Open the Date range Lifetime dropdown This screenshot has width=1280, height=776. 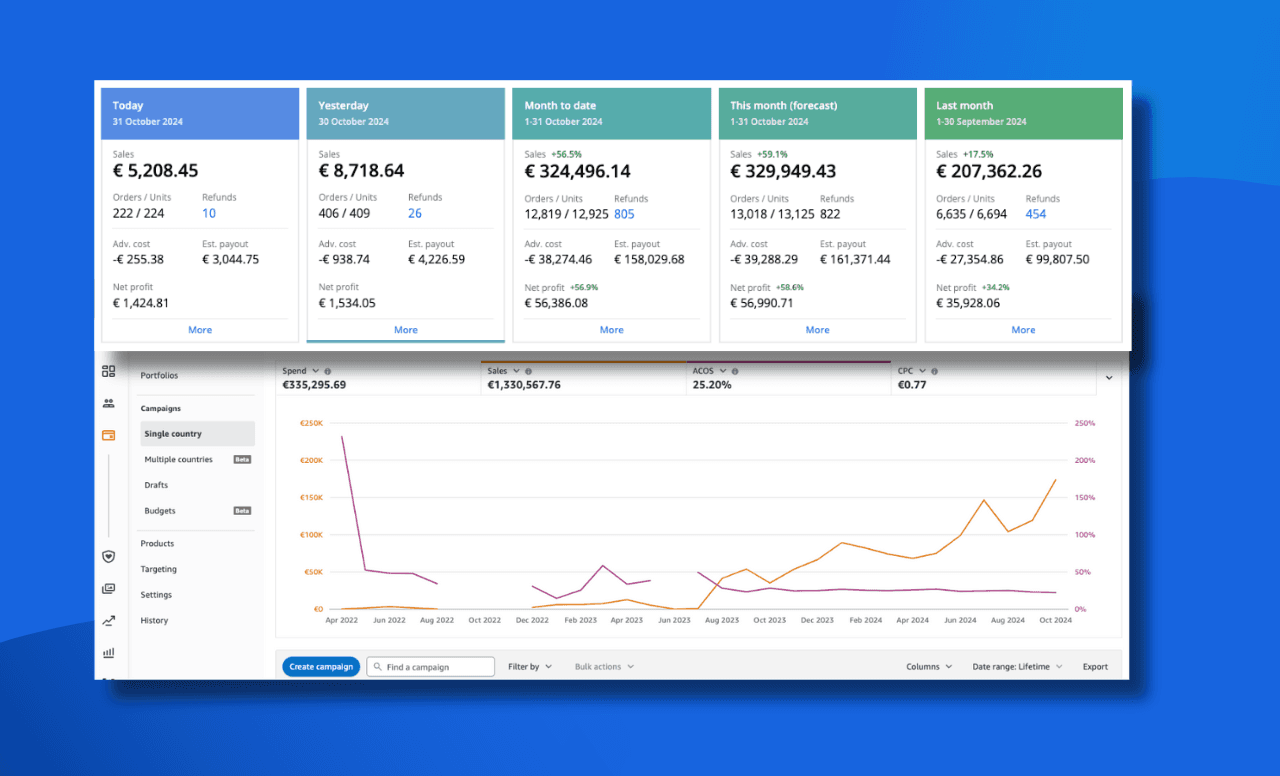coord(1016,666)
